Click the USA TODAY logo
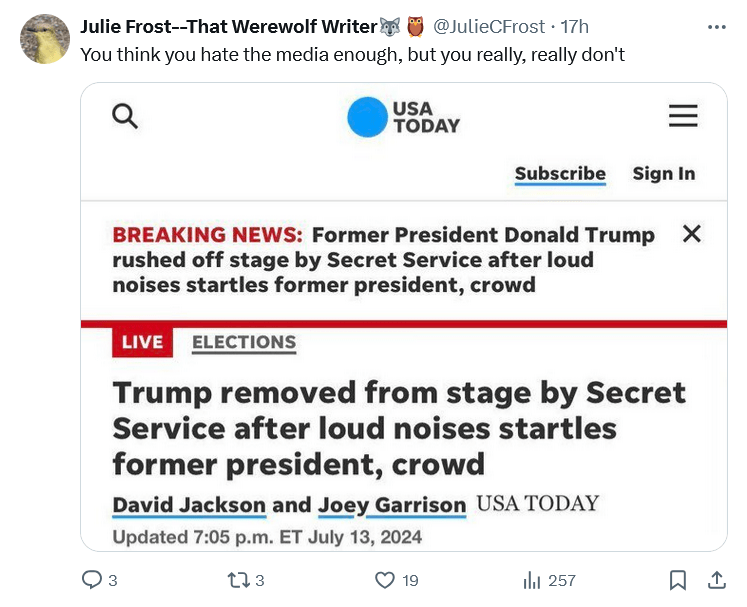 (404, 117)
